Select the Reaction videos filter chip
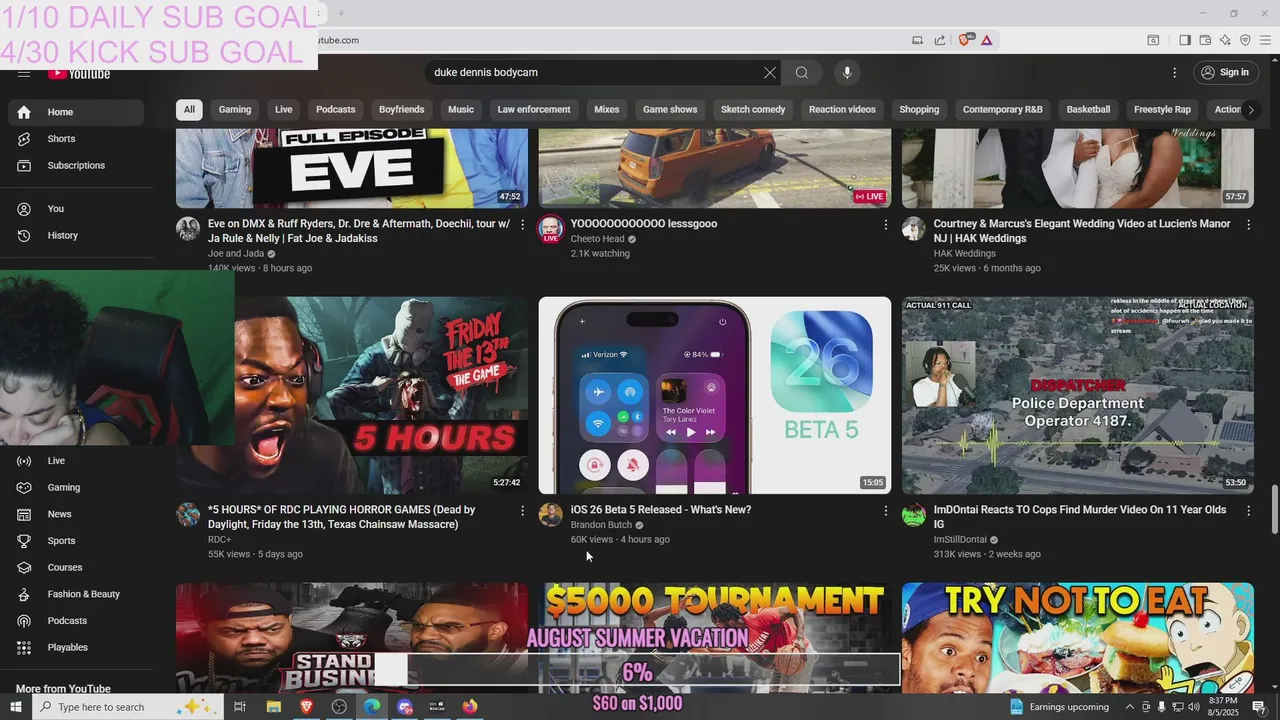 [x=842, y=110]
